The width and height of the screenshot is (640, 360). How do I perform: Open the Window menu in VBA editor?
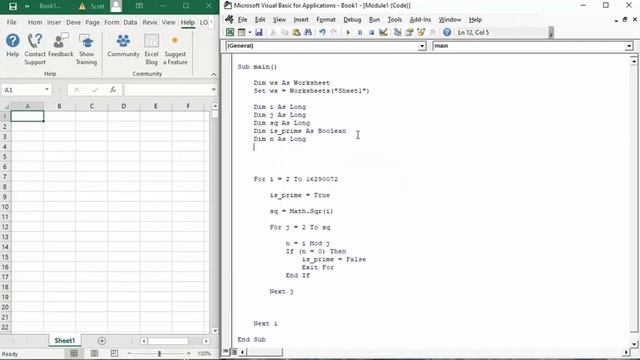pos(449,20)
